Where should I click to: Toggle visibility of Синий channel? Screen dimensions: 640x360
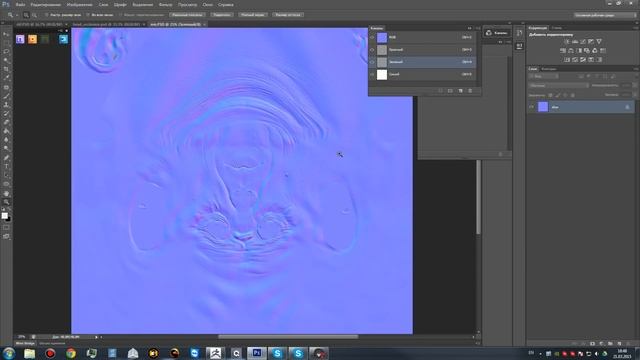(x=372, y=74)
